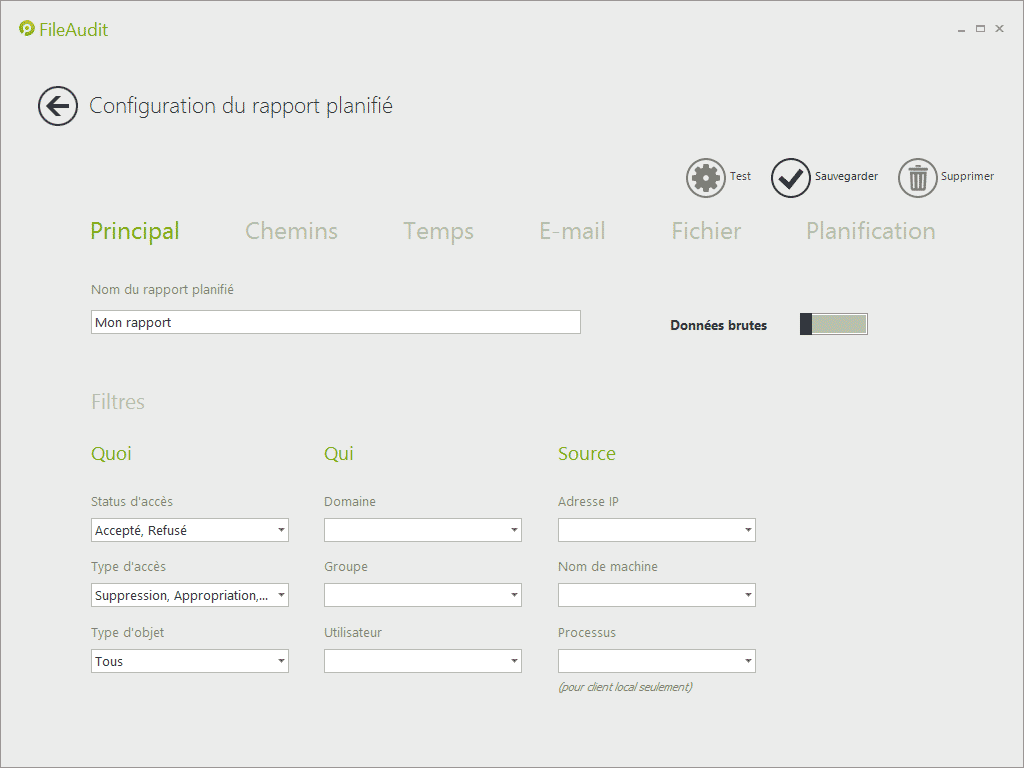Click the back arrow icon
Image resolution: width=1024 pixels, height=768 pixels.
click(58, 106)
